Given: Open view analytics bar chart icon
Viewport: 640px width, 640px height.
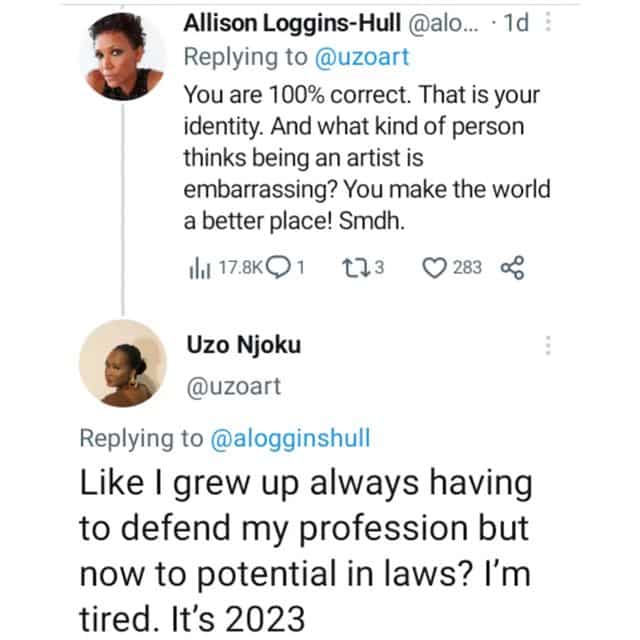Looking at the screenshot, I should 194,267.
